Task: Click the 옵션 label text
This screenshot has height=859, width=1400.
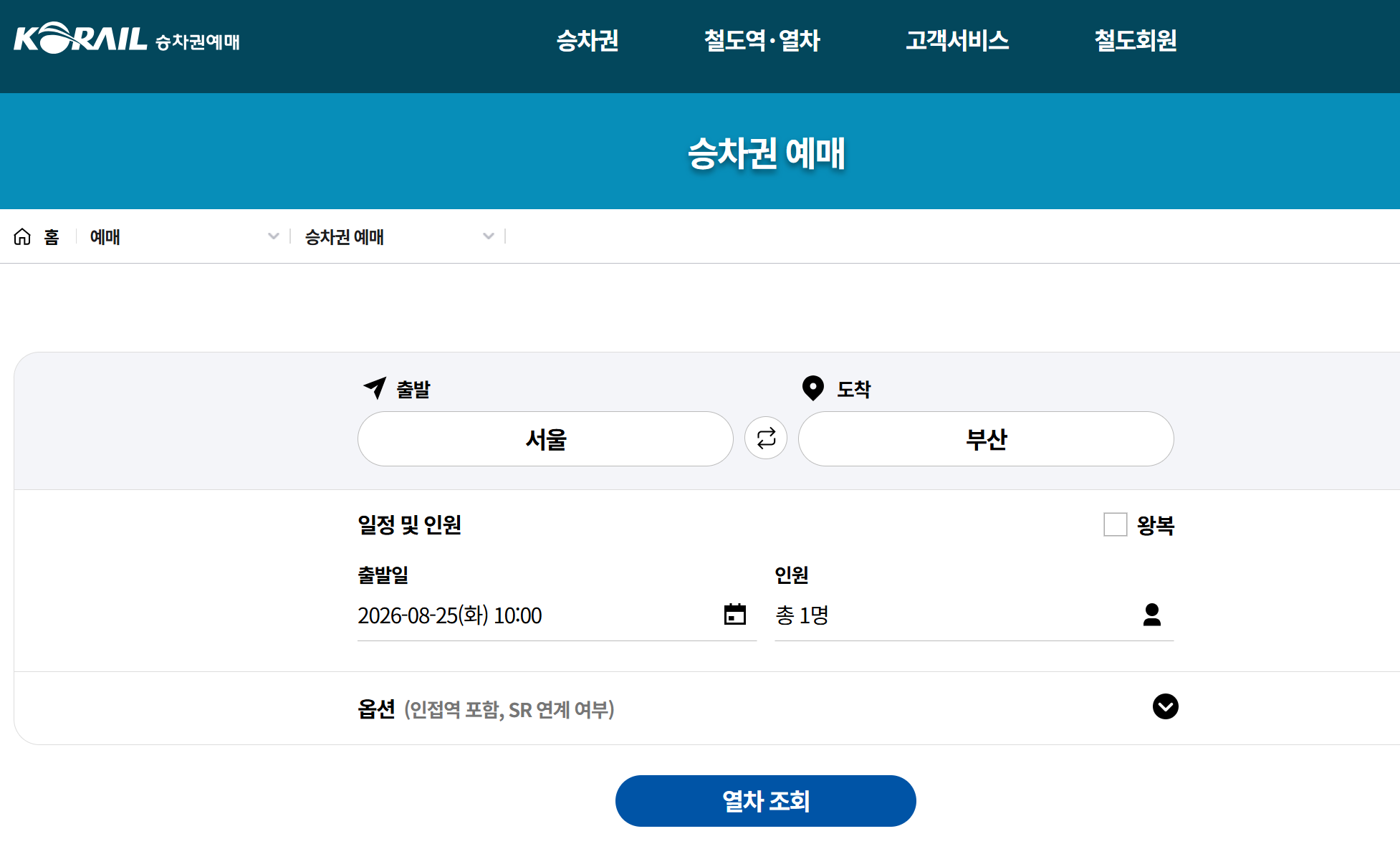Action: [376, 709]
